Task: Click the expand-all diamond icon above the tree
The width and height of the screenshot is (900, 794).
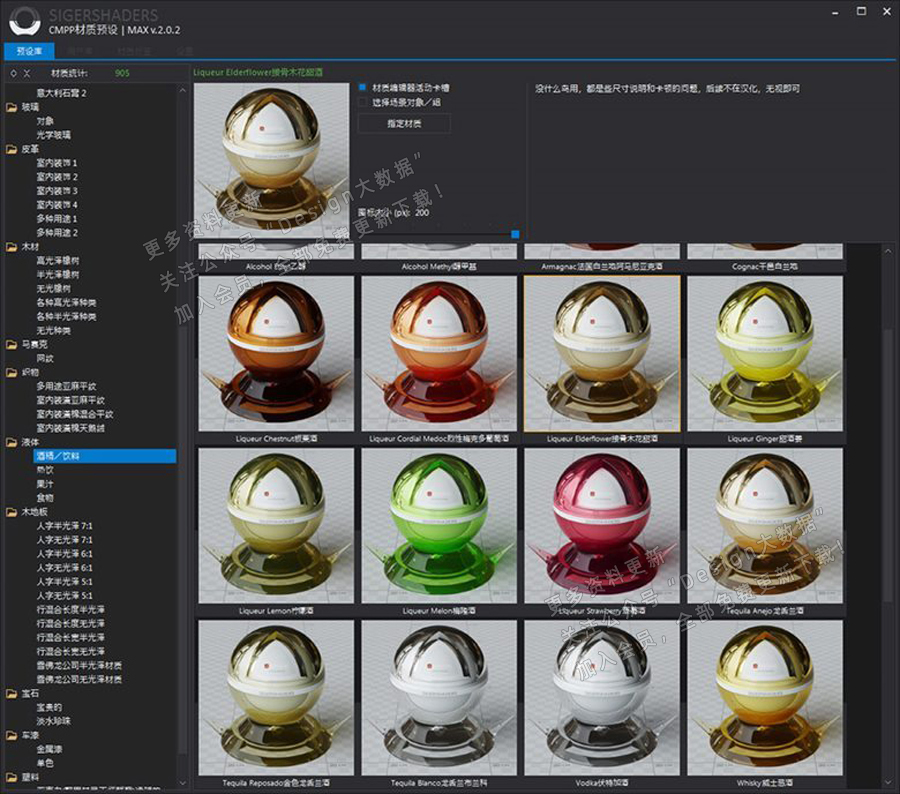Action: pyautogui.click(x=12, y=73)
